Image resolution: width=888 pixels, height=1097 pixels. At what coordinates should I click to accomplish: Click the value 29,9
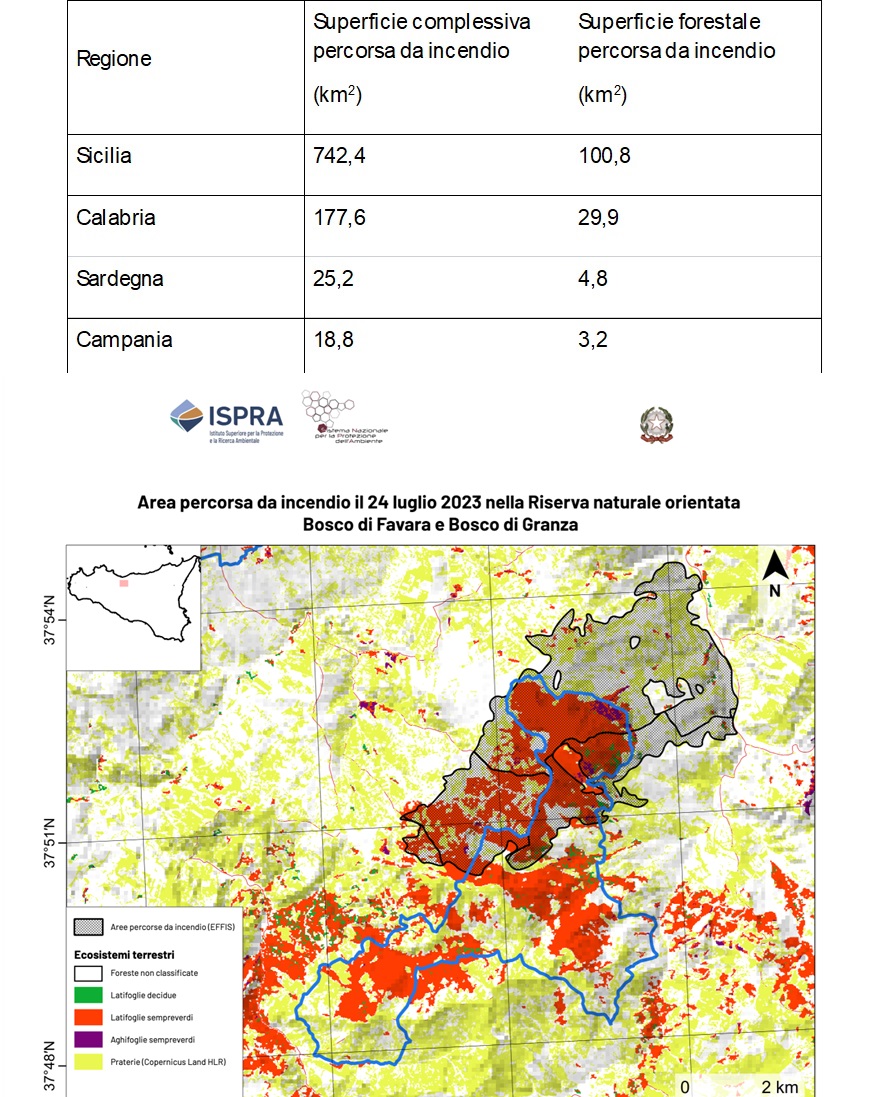(x=598, y=218)
